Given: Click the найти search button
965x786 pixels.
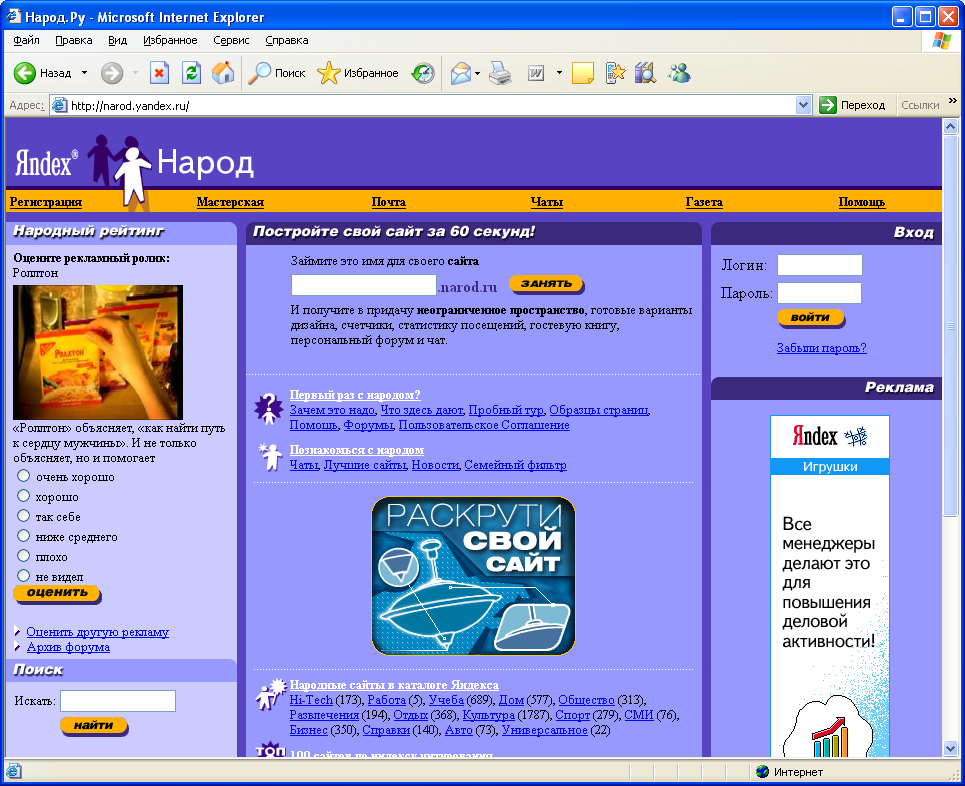Looking at the screenshot, I should point(94,726).
